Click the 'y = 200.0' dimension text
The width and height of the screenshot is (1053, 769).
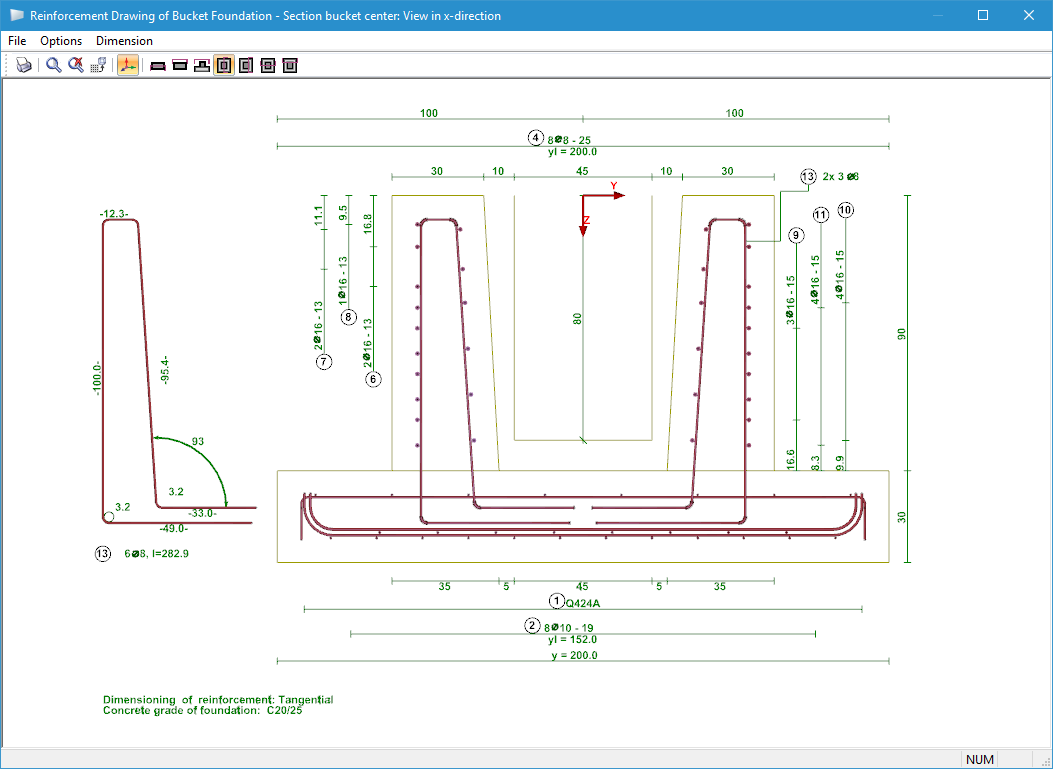click(574, 655)
